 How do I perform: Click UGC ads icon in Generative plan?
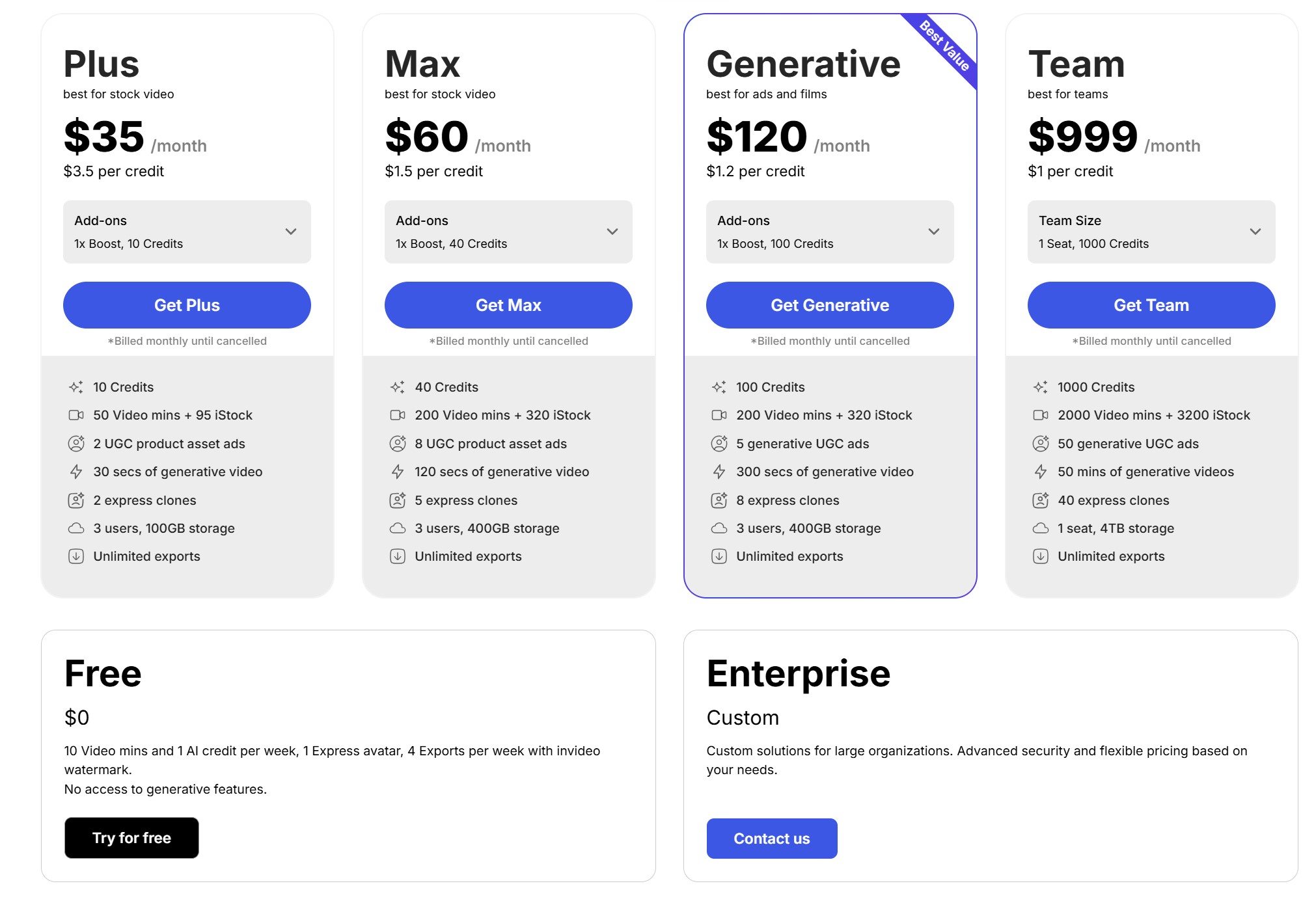(x=719, y=444)
